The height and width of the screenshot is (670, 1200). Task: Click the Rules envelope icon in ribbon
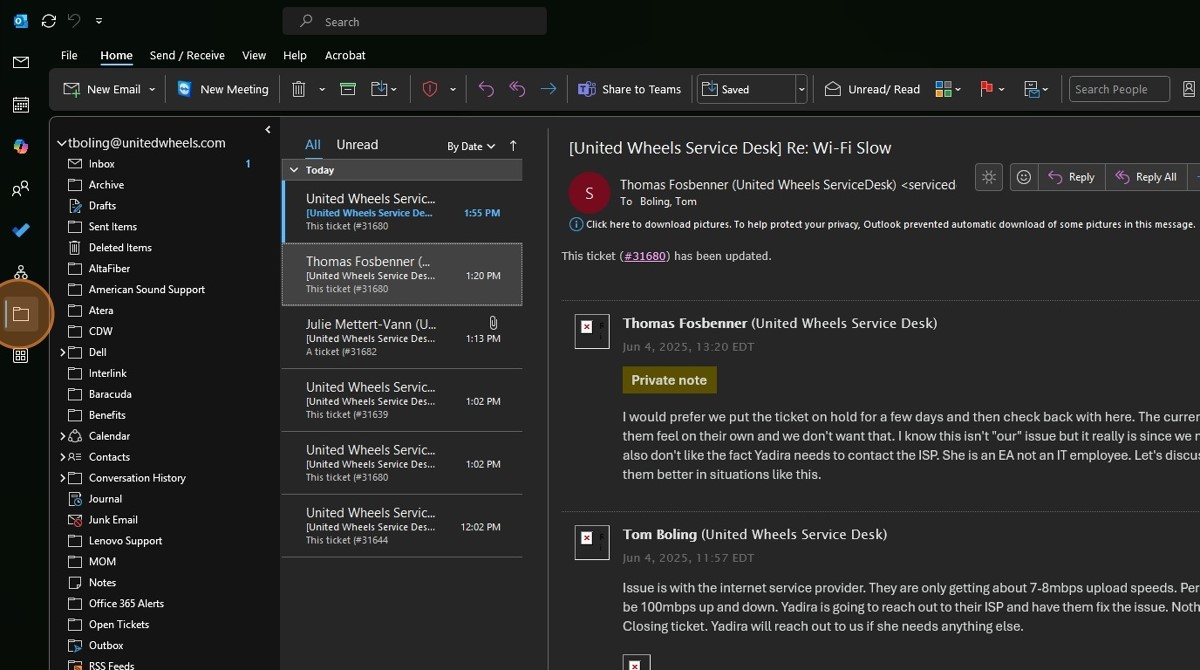click(1032, 89)
